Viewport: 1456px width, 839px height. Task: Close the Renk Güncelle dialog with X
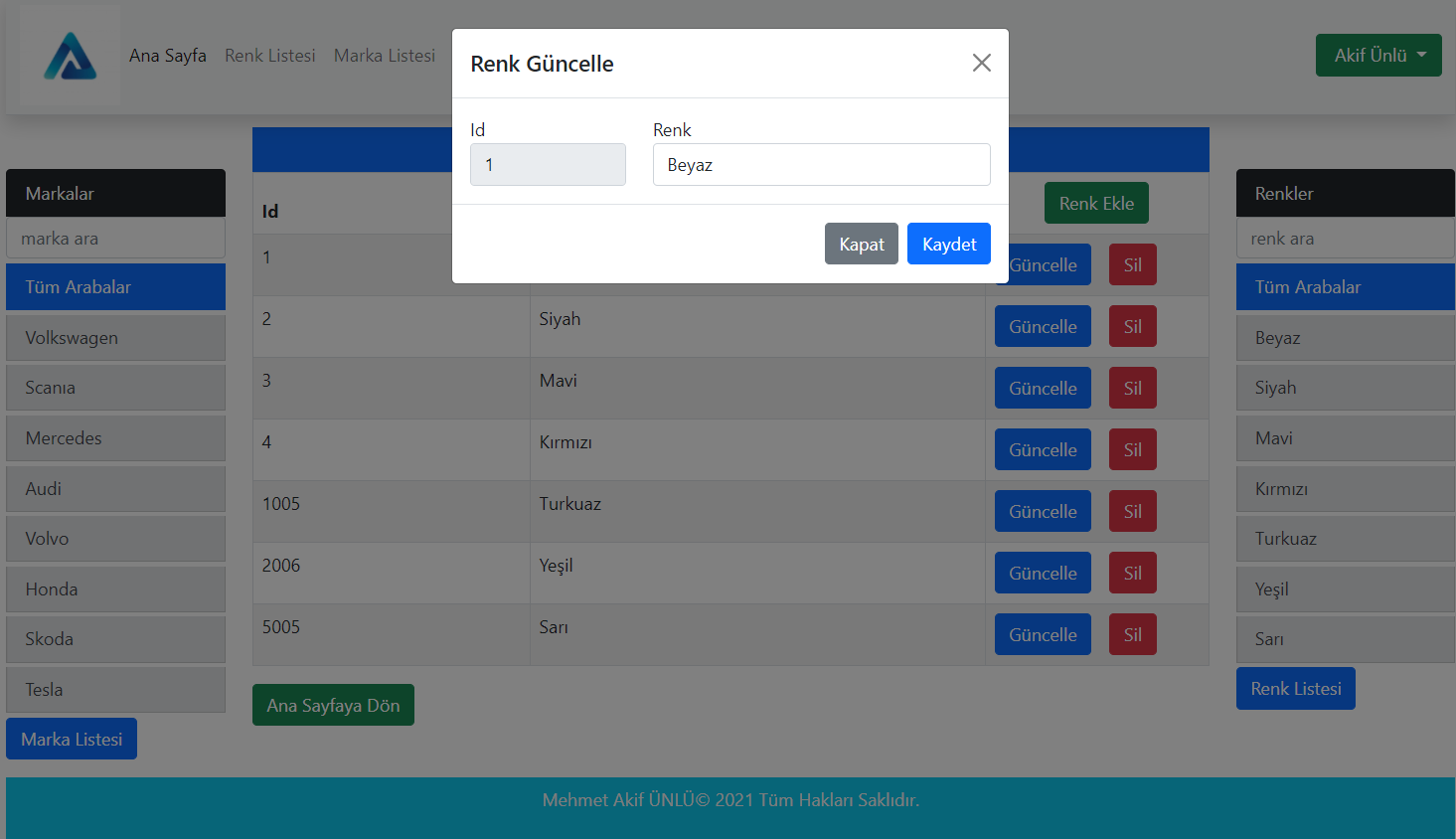[x=981, y=63]
